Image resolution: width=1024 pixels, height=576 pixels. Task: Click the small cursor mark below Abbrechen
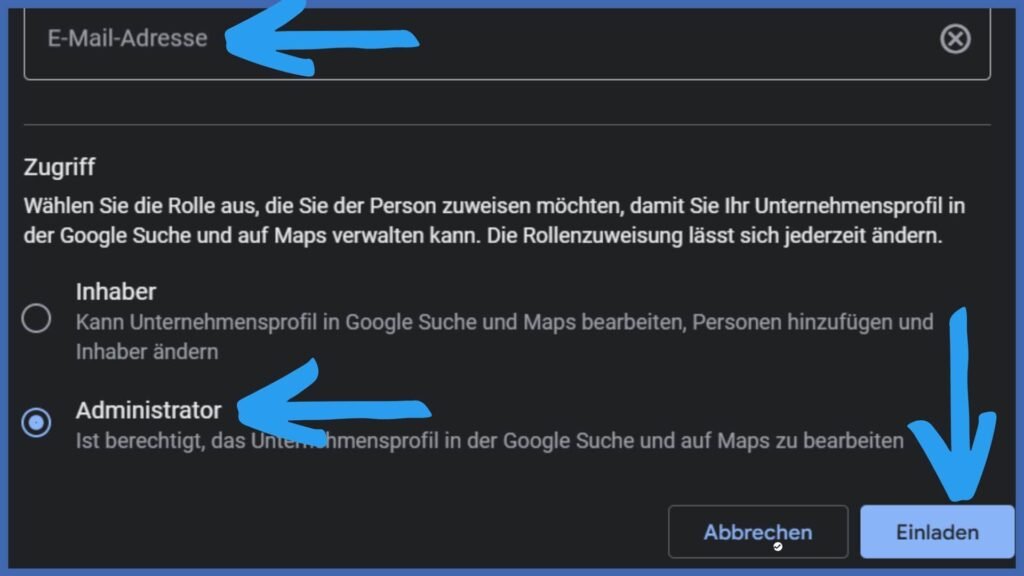[778, 546]
